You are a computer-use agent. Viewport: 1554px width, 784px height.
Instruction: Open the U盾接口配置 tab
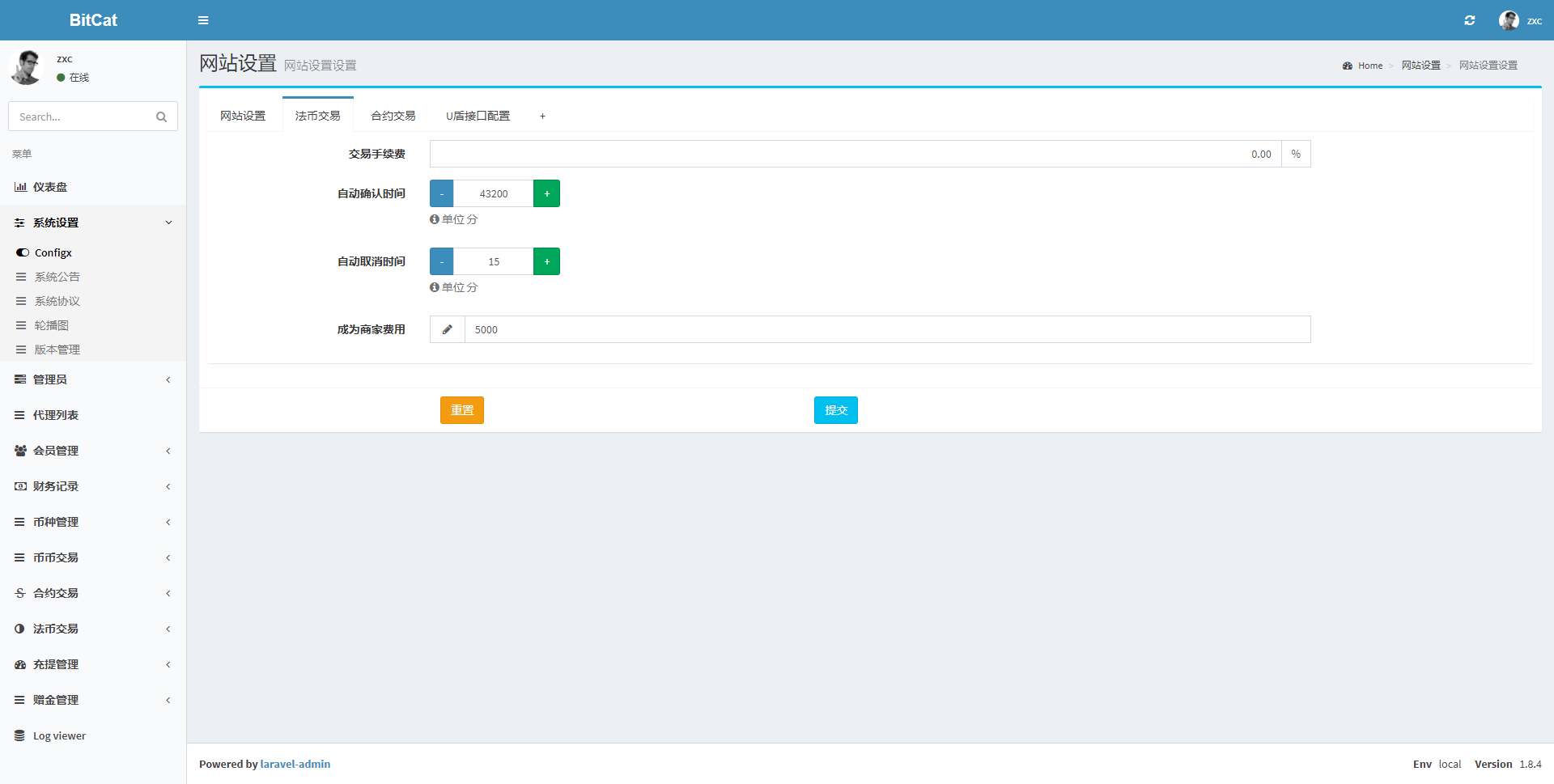478,116
